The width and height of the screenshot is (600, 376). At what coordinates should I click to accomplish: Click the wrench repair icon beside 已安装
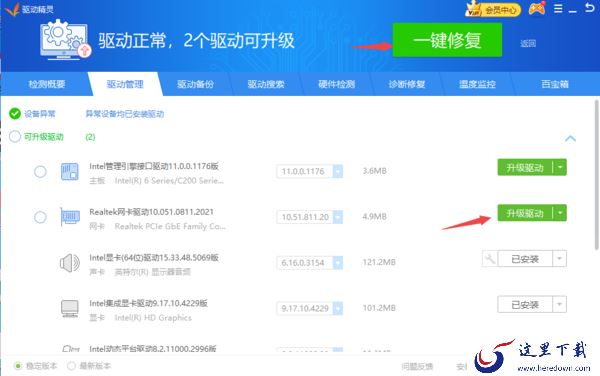pos(490,259)
